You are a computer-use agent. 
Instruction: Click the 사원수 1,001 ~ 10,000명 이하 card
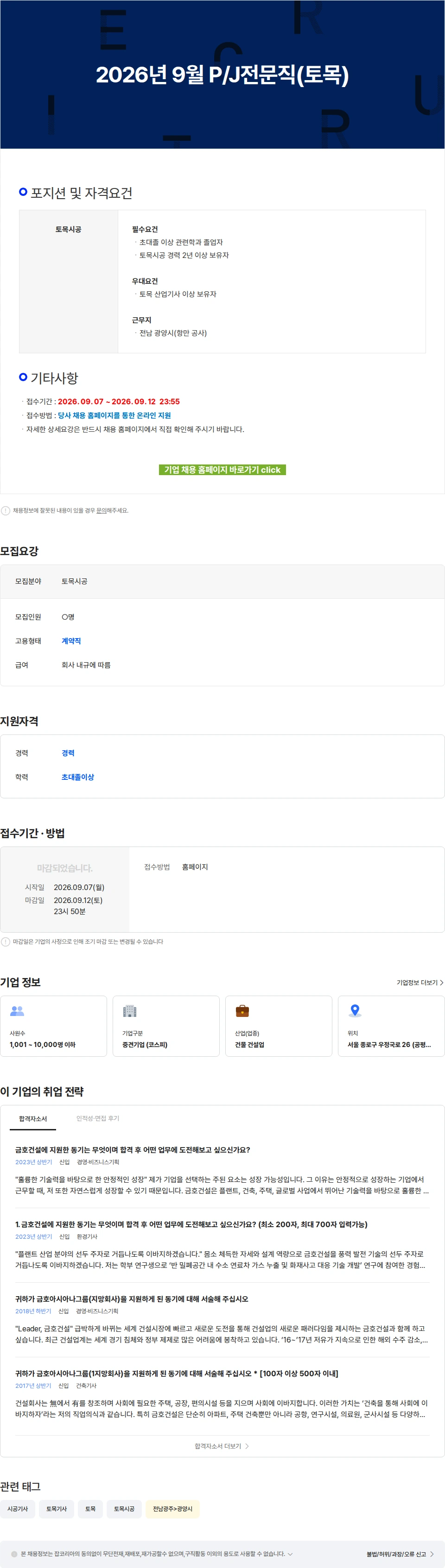click(x=54, y=1026)
